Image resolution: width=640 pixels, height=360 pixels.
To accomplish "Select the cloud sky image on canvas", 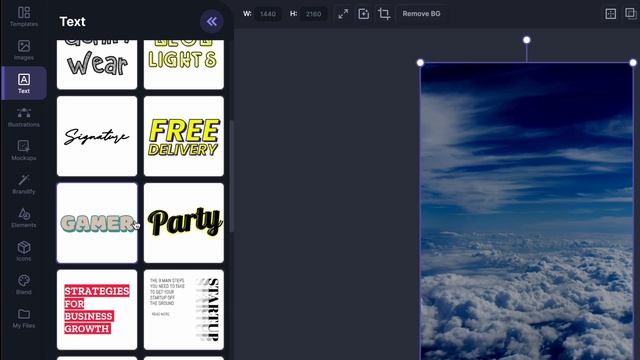I will [x=527, y=211].
